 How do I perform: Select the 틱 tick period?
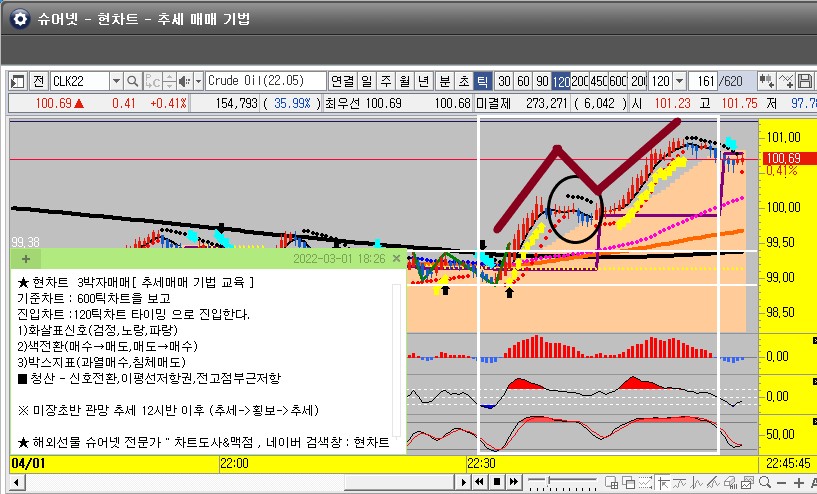(x=482, y=81)
